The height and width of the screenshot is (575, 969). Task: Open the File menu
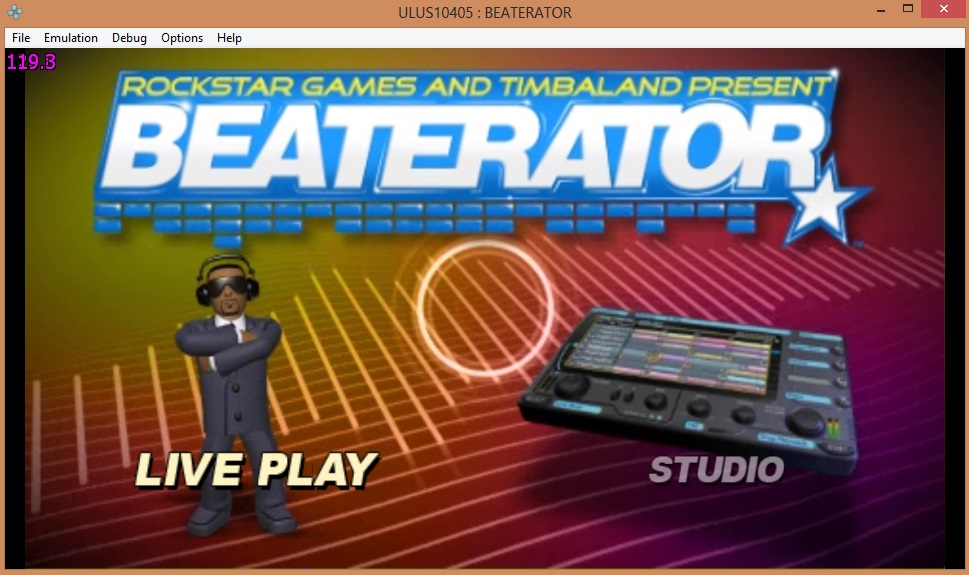click(x=21, y=38)
